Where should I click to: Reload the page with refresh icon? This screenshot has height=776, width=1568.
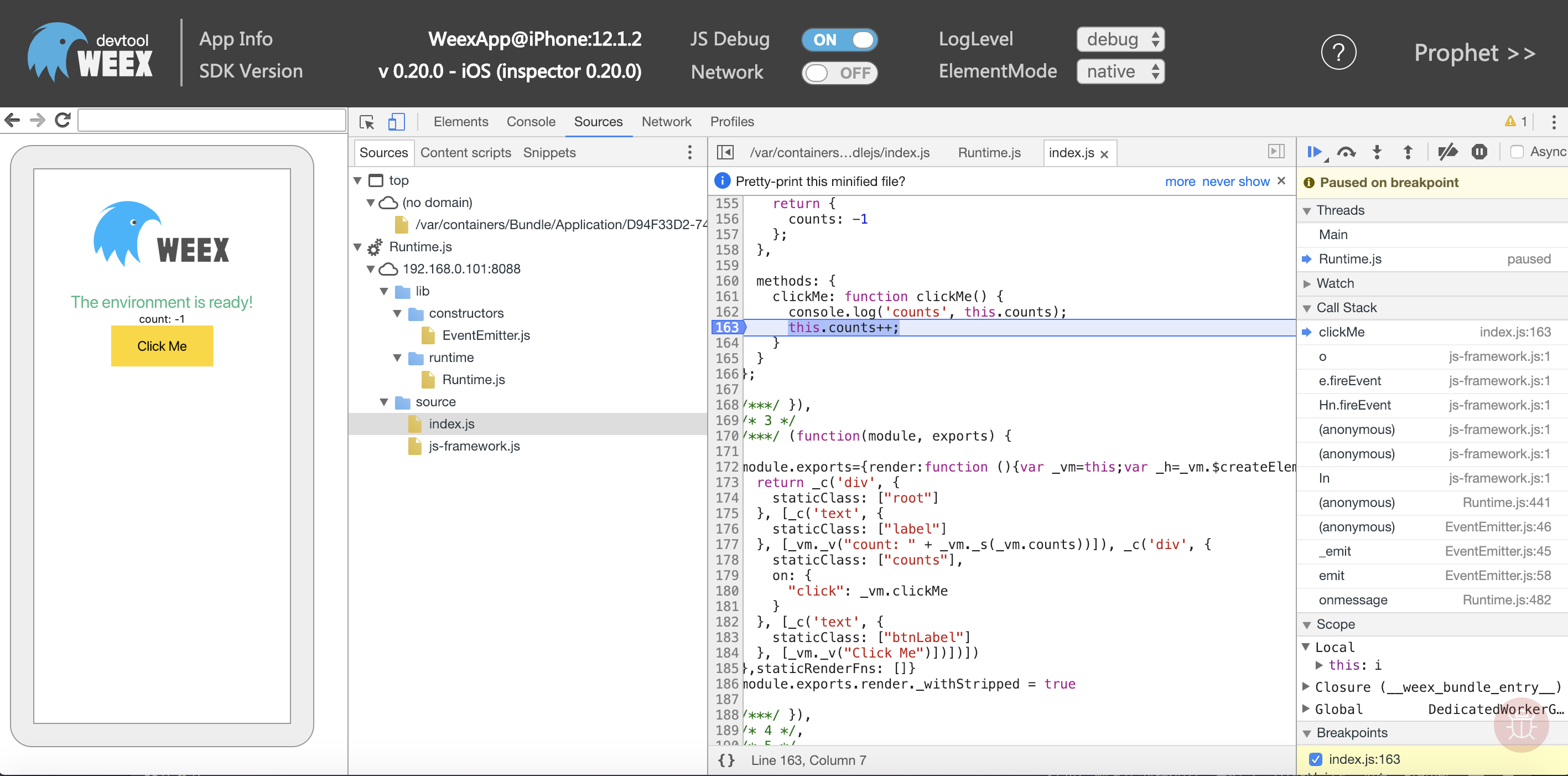pyautogui.click(x=63, y=120)
